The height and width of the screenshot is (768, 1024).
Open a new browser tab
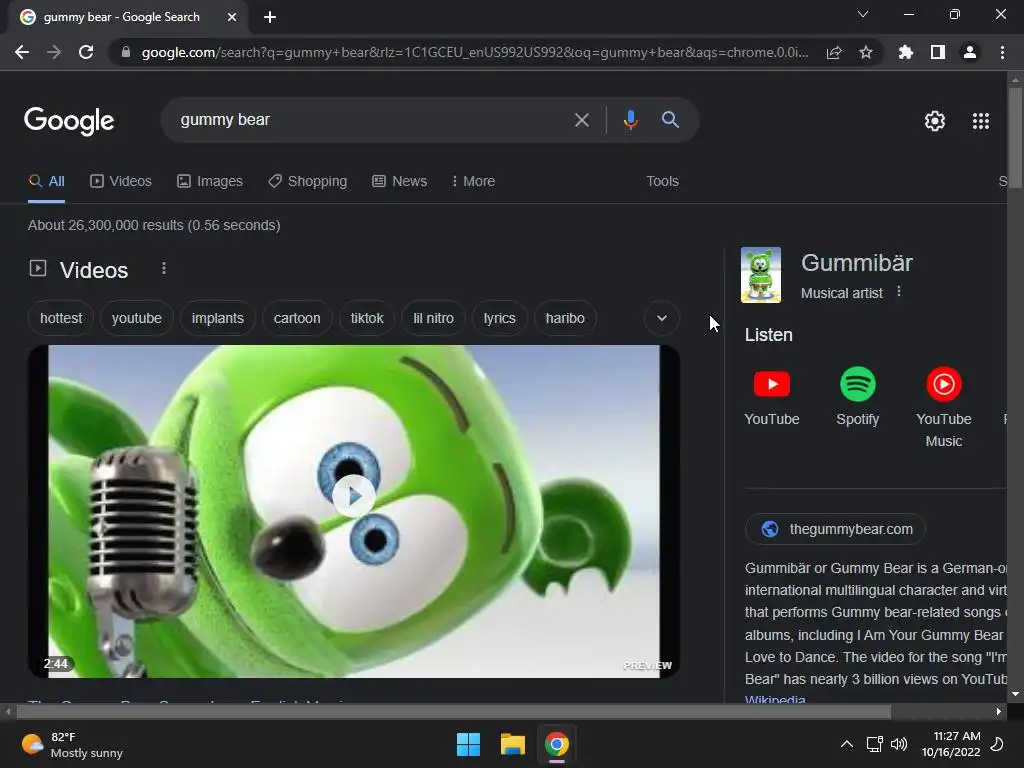(x=270, y=17)
